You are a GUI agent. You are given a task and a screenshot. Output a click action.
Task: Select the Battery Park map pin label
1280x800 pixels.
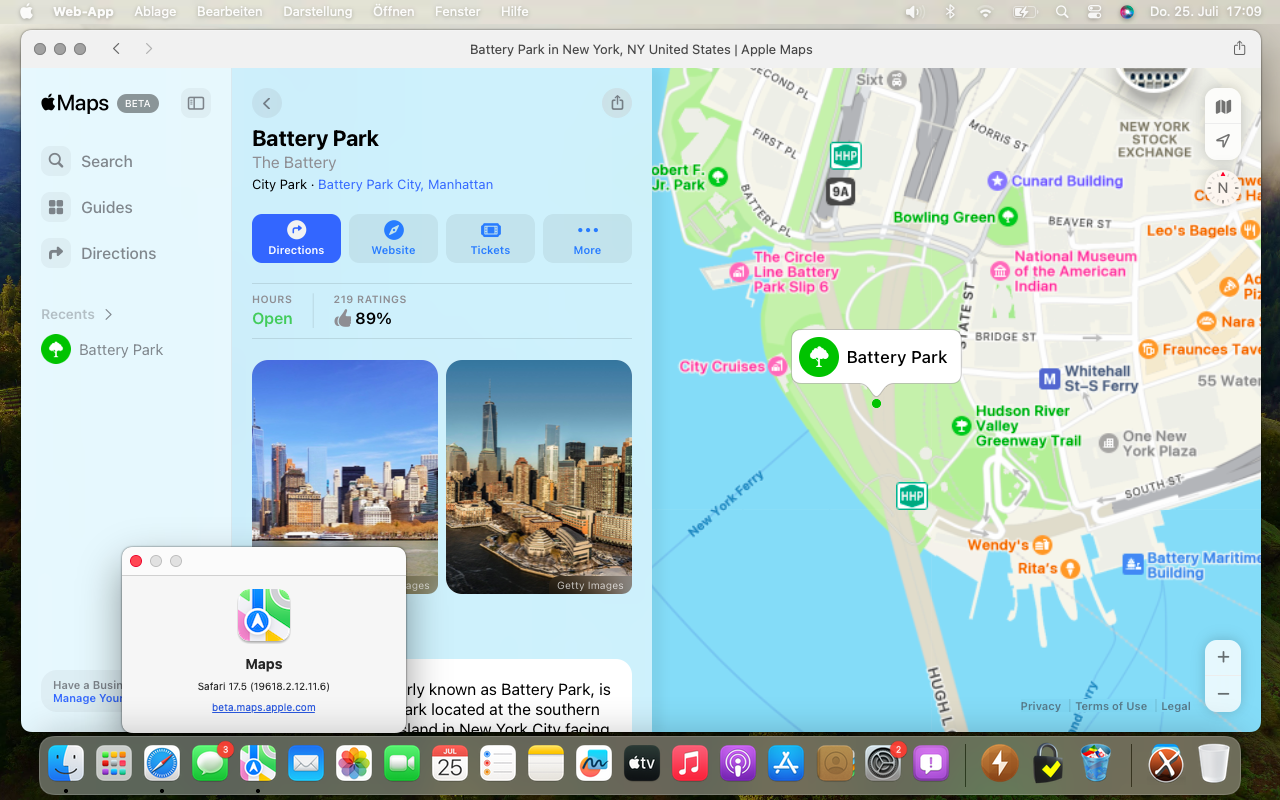876,357
